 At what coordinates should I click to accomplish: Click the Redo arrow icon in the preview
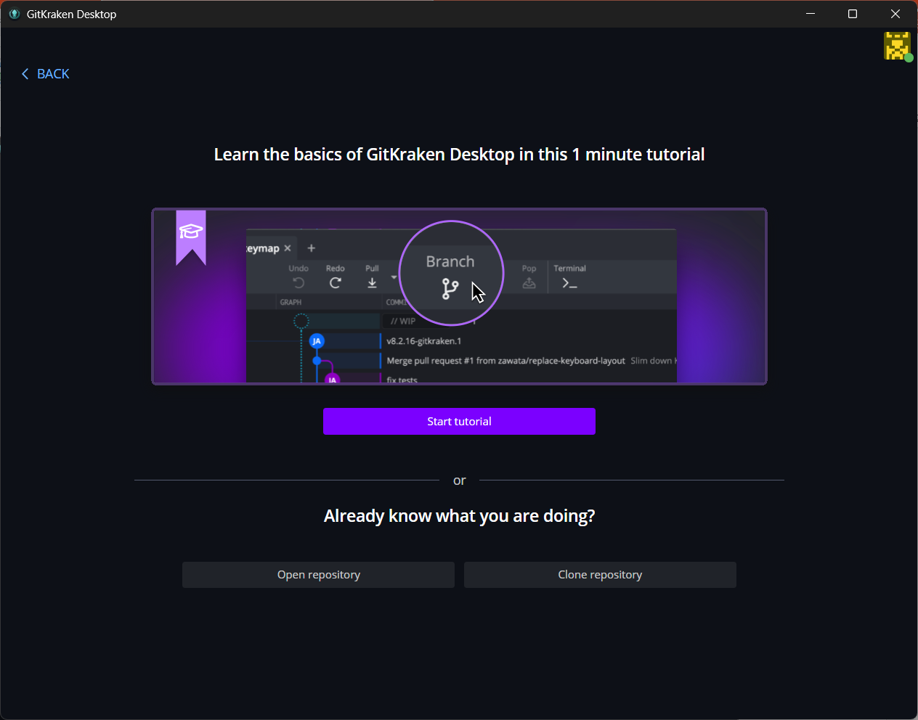335,283
